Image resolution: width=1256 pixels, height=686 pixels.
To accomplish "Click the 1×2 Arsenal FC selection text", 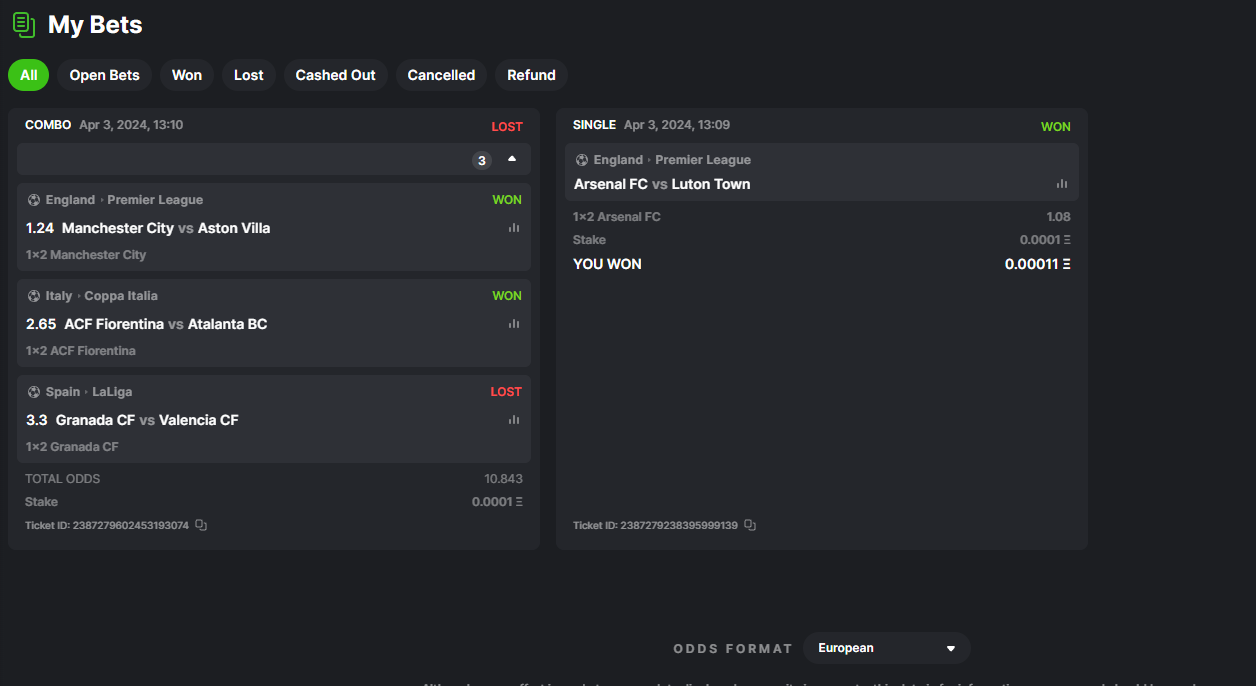I will pos(617,217).
